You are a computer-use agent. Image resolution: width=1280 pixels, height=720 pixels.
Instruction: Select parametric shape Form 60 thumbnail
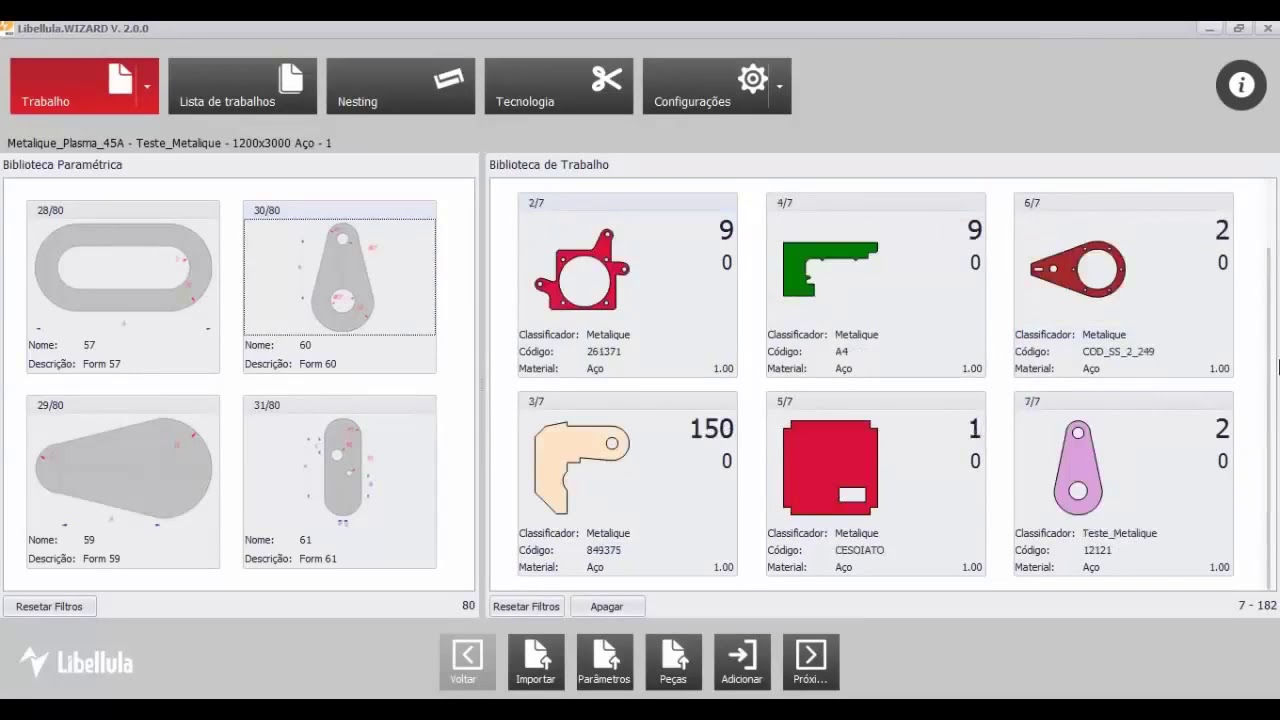coord(340,277)
